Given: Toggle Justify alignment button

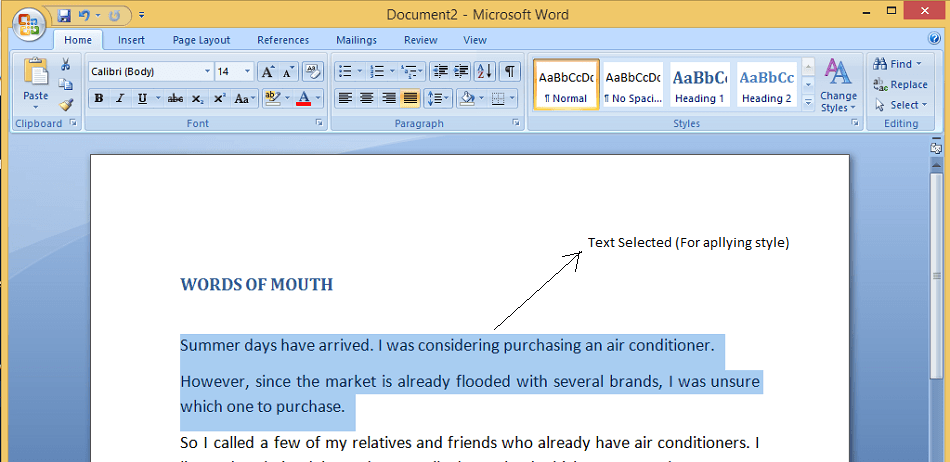Looking at the screenshot, I should pos(410,98).
